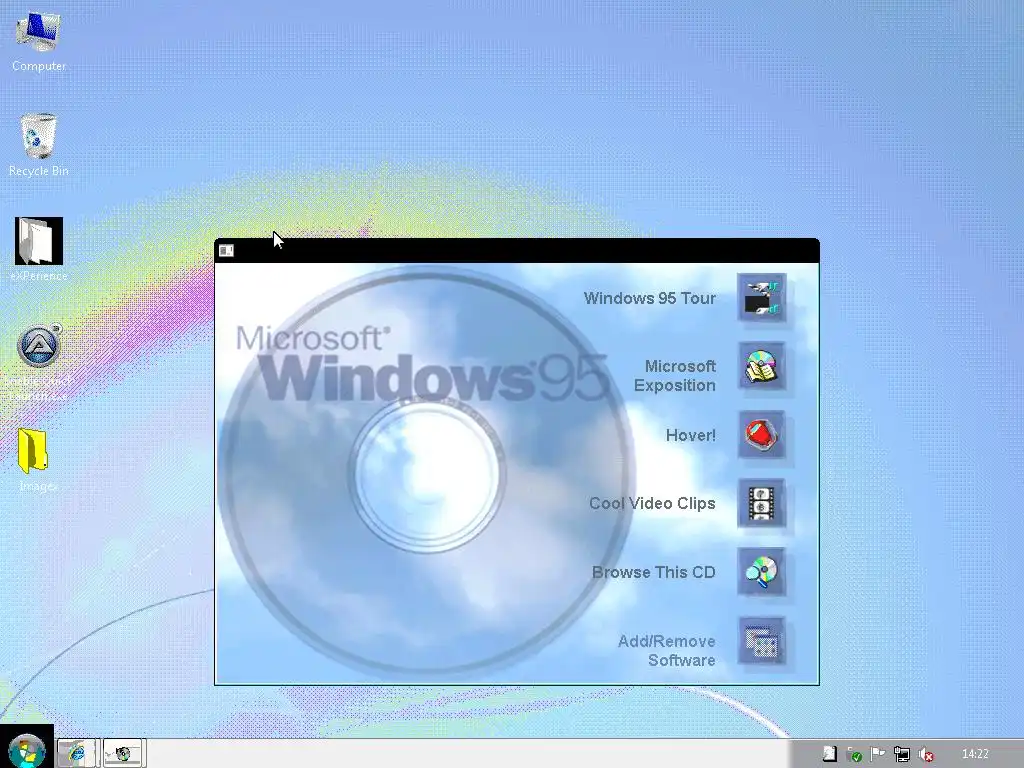Open the Windows 95 Tour icon
The height and width of the screenshot is (768, 1024).
tap(761, 298)
